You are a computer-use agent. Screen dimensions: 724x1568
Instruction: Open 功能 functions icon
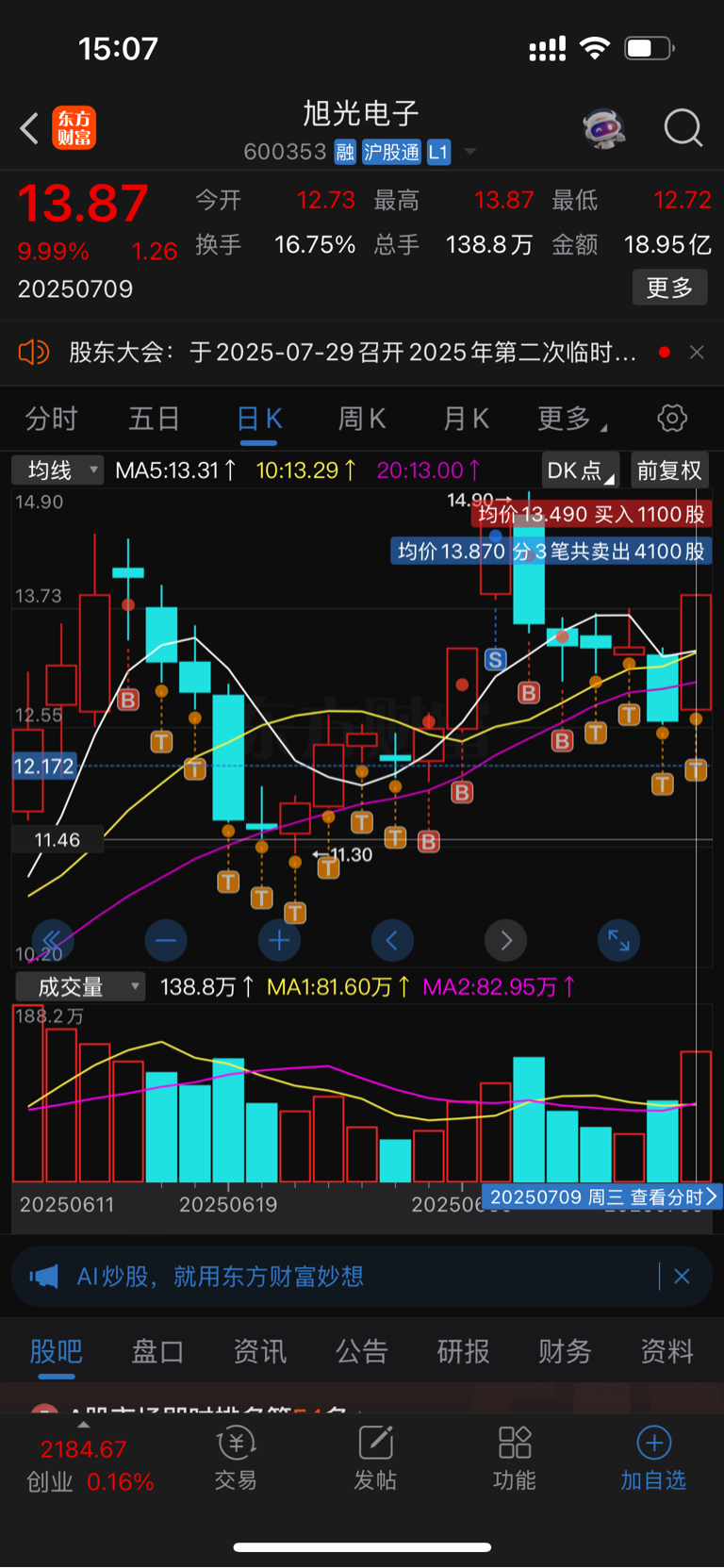coord(514,1457)
